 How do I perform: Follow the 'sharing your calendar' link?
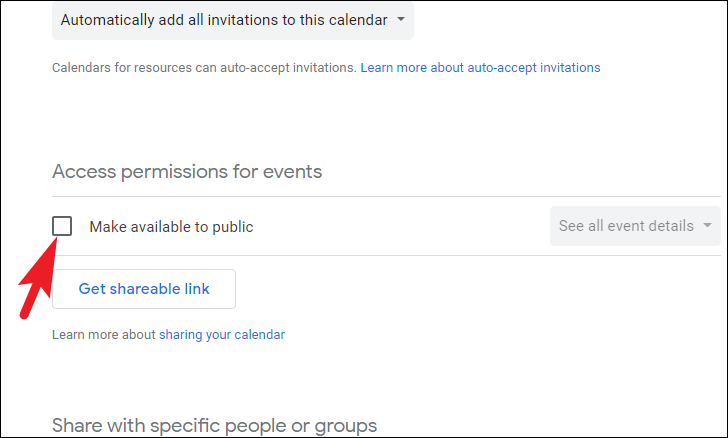(222, 335)
